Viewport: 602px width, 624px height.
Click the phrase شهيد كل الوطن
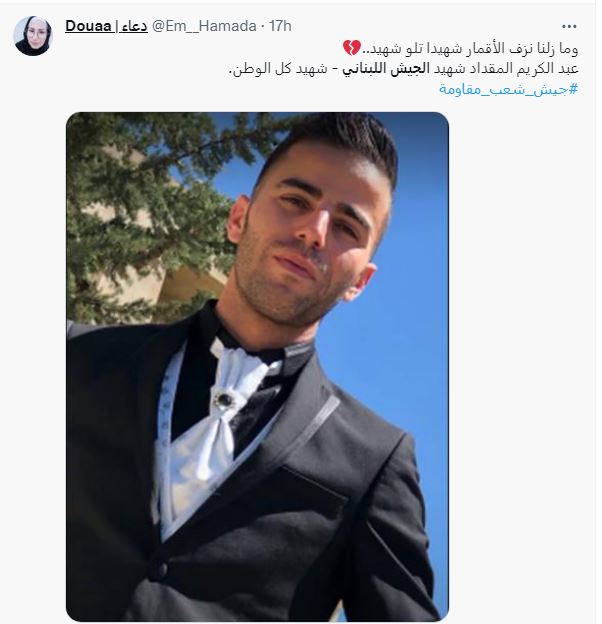[x=278, y=68]
